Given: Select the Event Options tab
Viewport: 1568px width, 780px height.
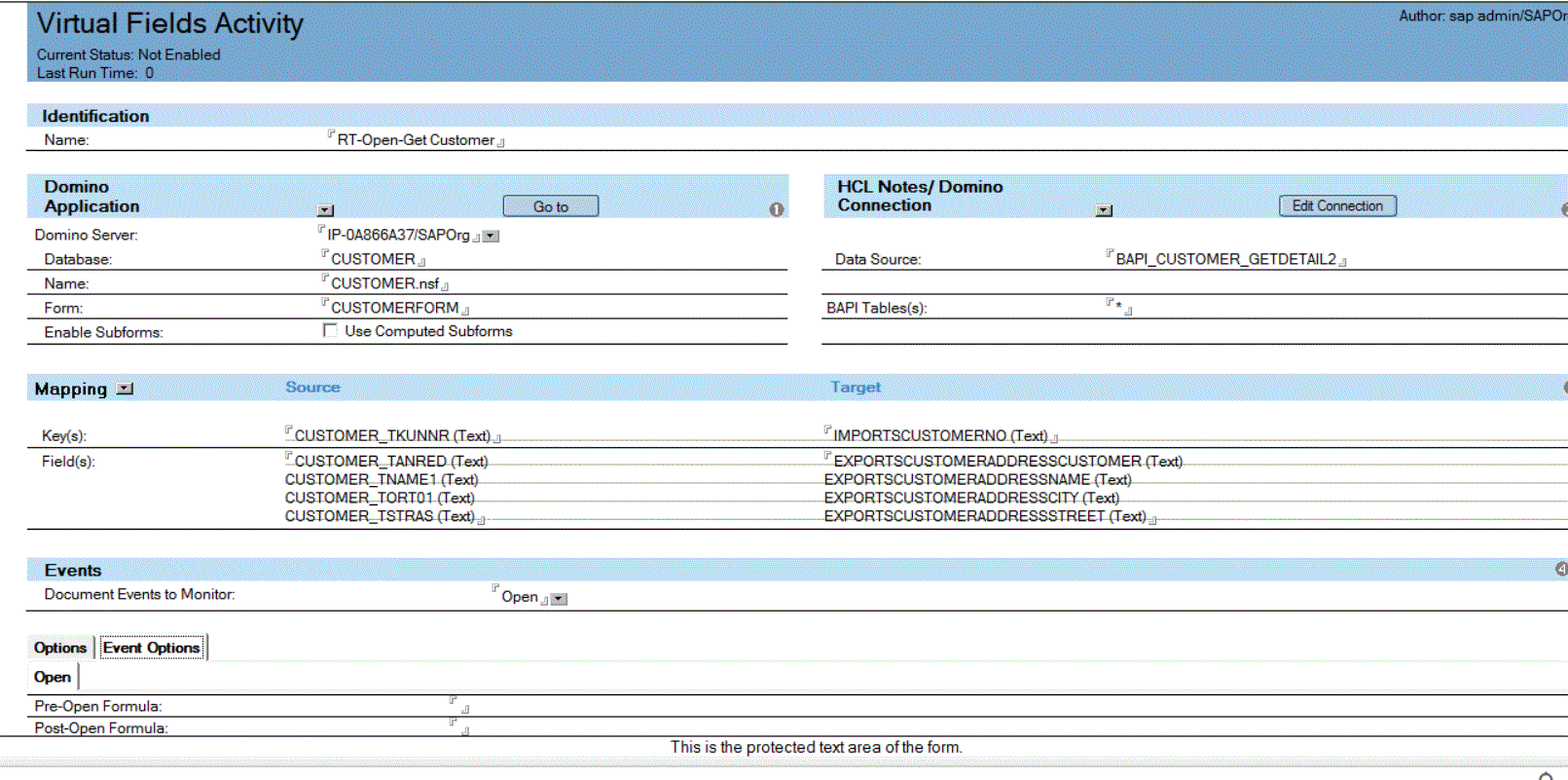Looking at the screenshot, I should [x=151, y=648].
